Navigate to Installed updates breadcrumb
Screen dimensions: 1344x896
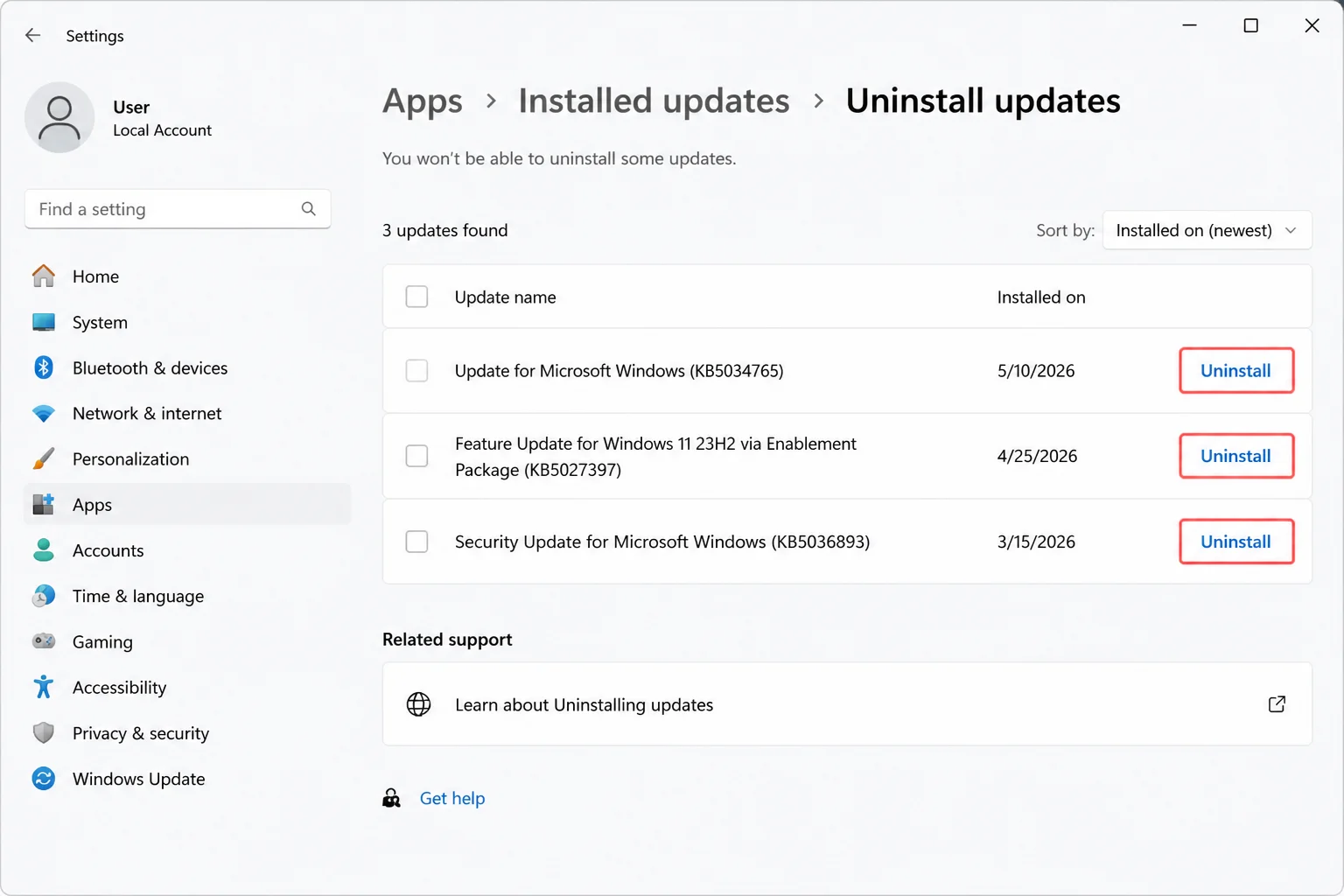654,101
